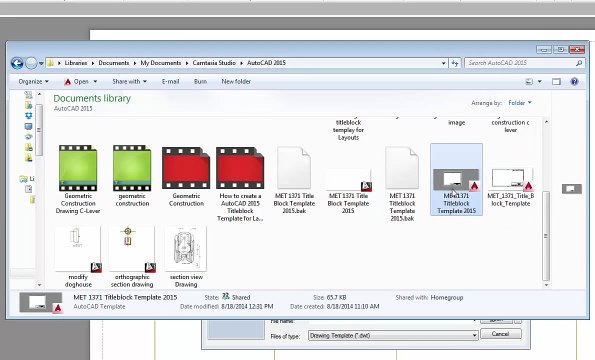
Task: Select the modify doghouse drawing file
Action: (78, 257)
